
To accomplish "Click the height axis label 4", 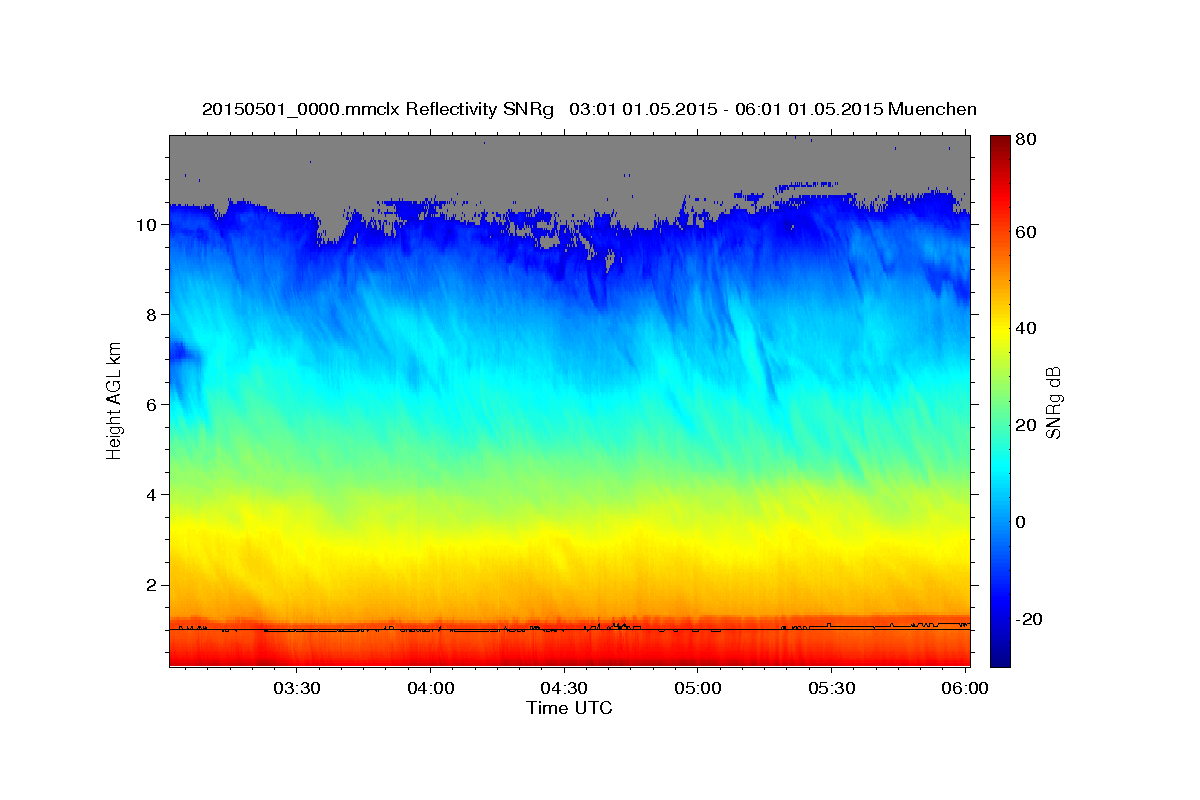I will (151, 495).
